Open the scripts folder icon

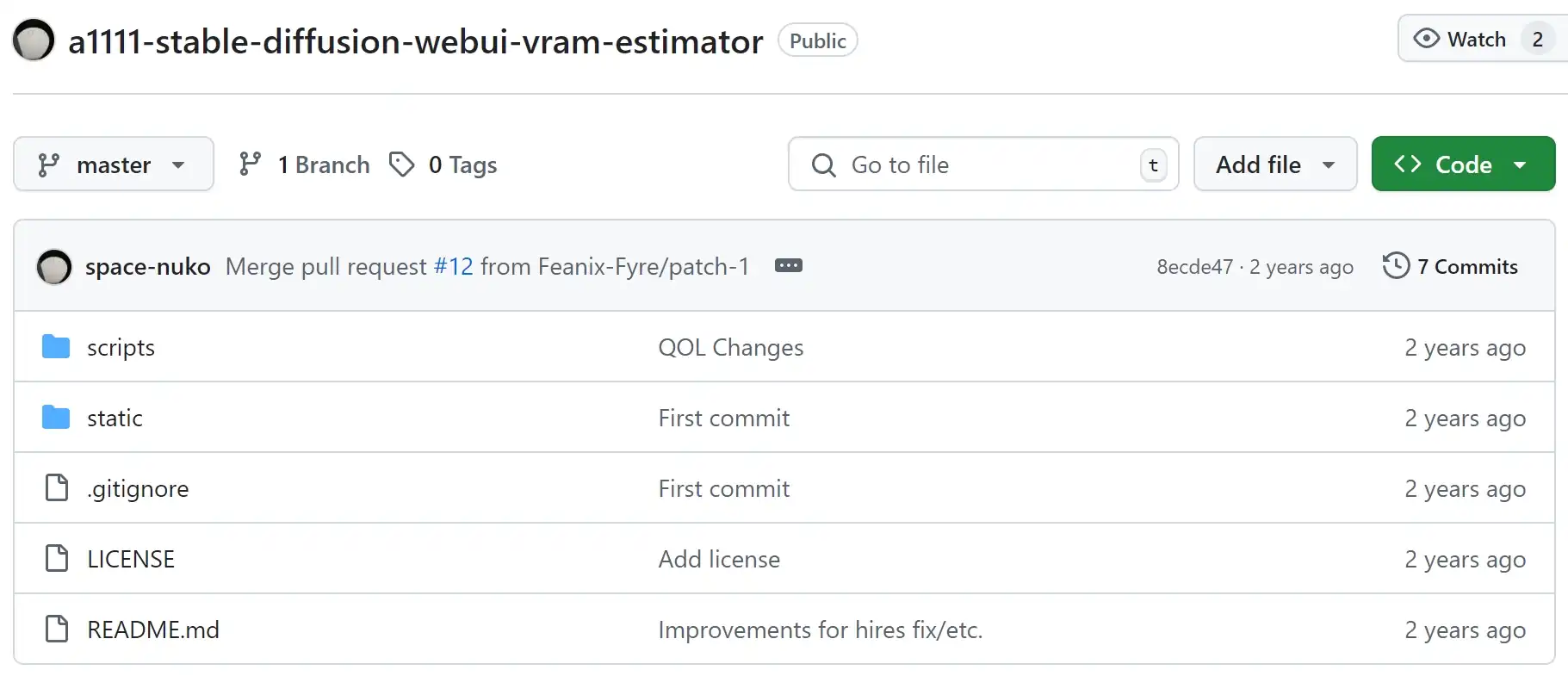click(x=56, y=347)
